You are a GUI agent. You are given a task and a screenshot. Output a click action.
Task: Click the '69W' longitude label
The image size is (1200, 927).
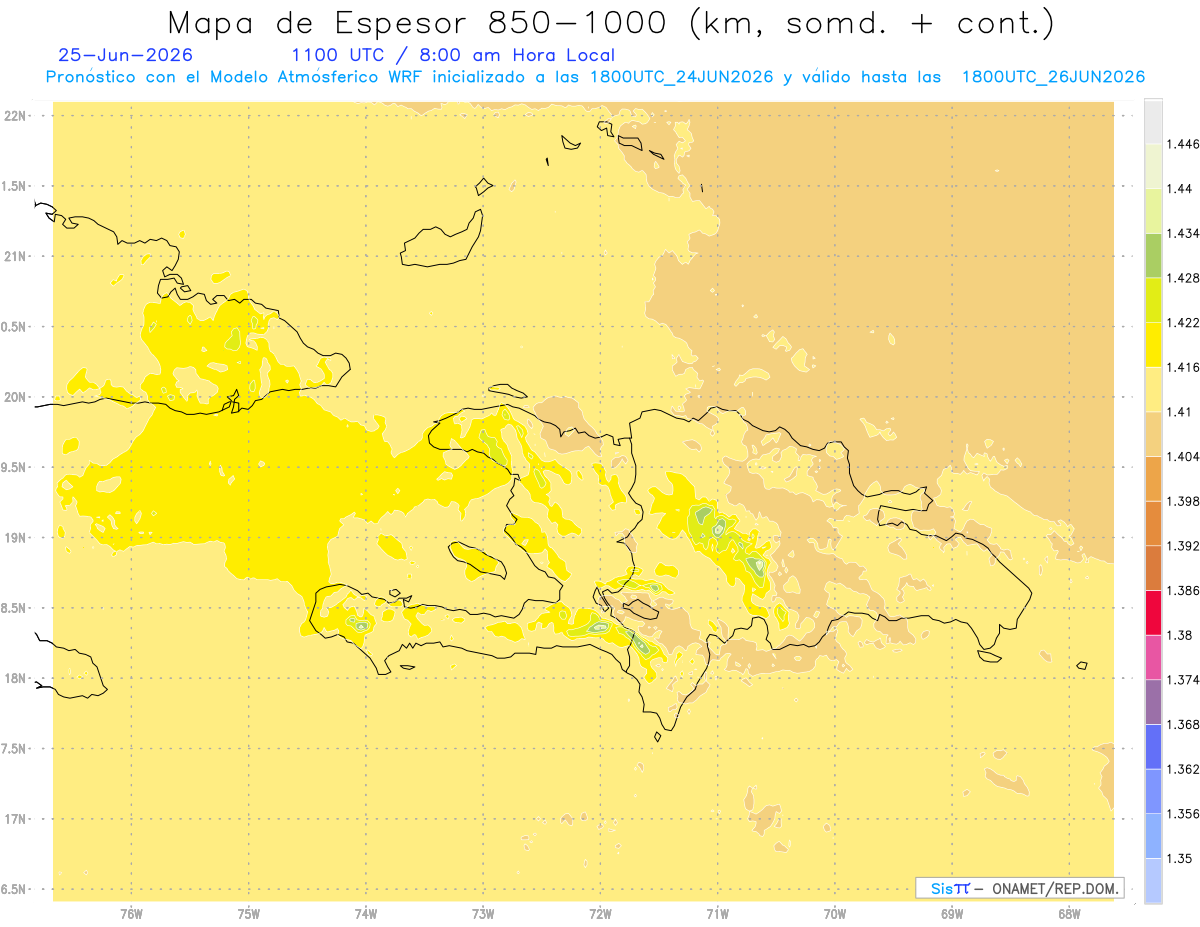[952, 914]
